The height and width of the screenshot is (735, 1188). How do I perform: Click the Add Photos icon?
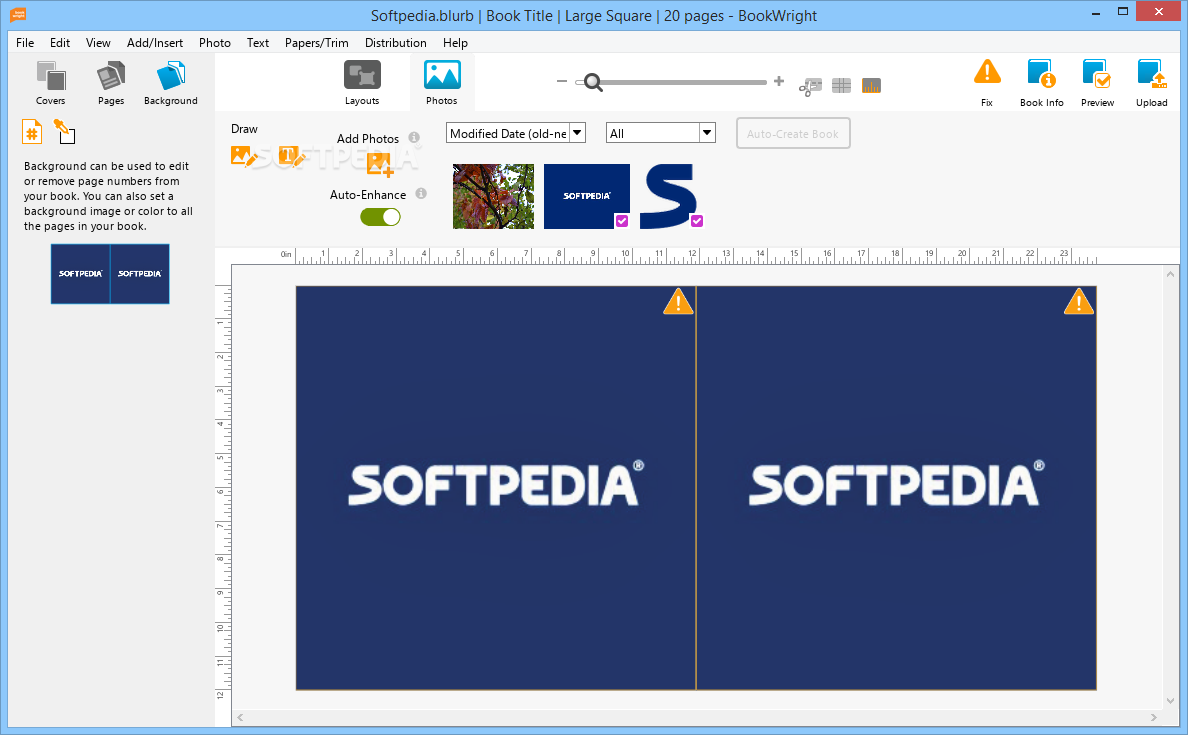(x=380, y=164)
